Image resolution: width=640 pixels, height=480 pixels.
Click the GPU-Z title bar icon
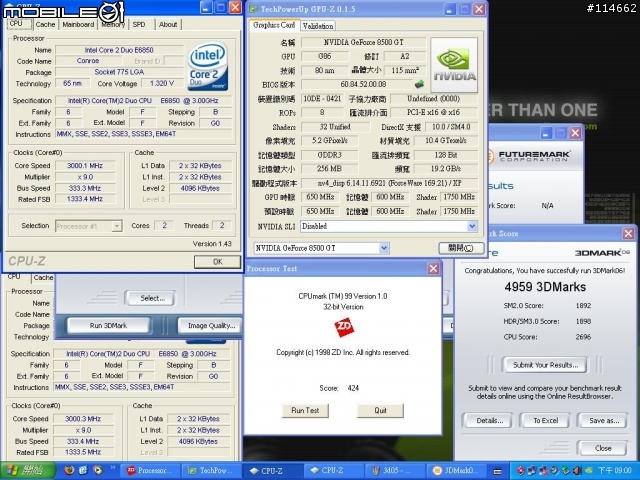click(253, 9)
